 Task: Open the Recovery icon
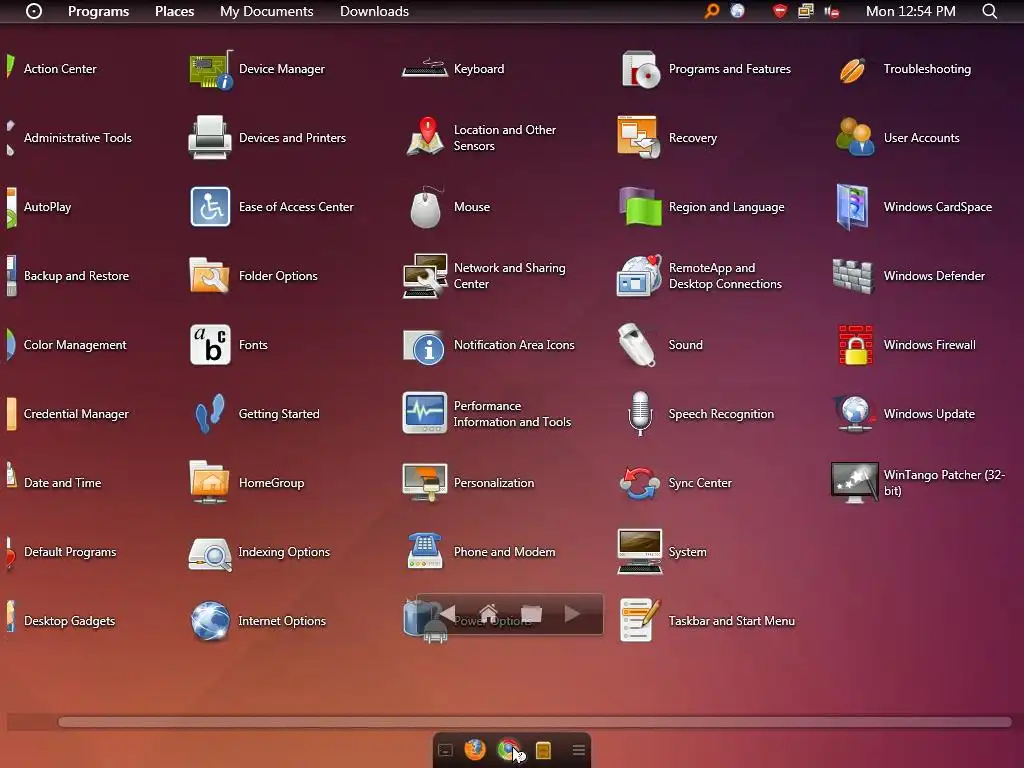coord(639,137)
